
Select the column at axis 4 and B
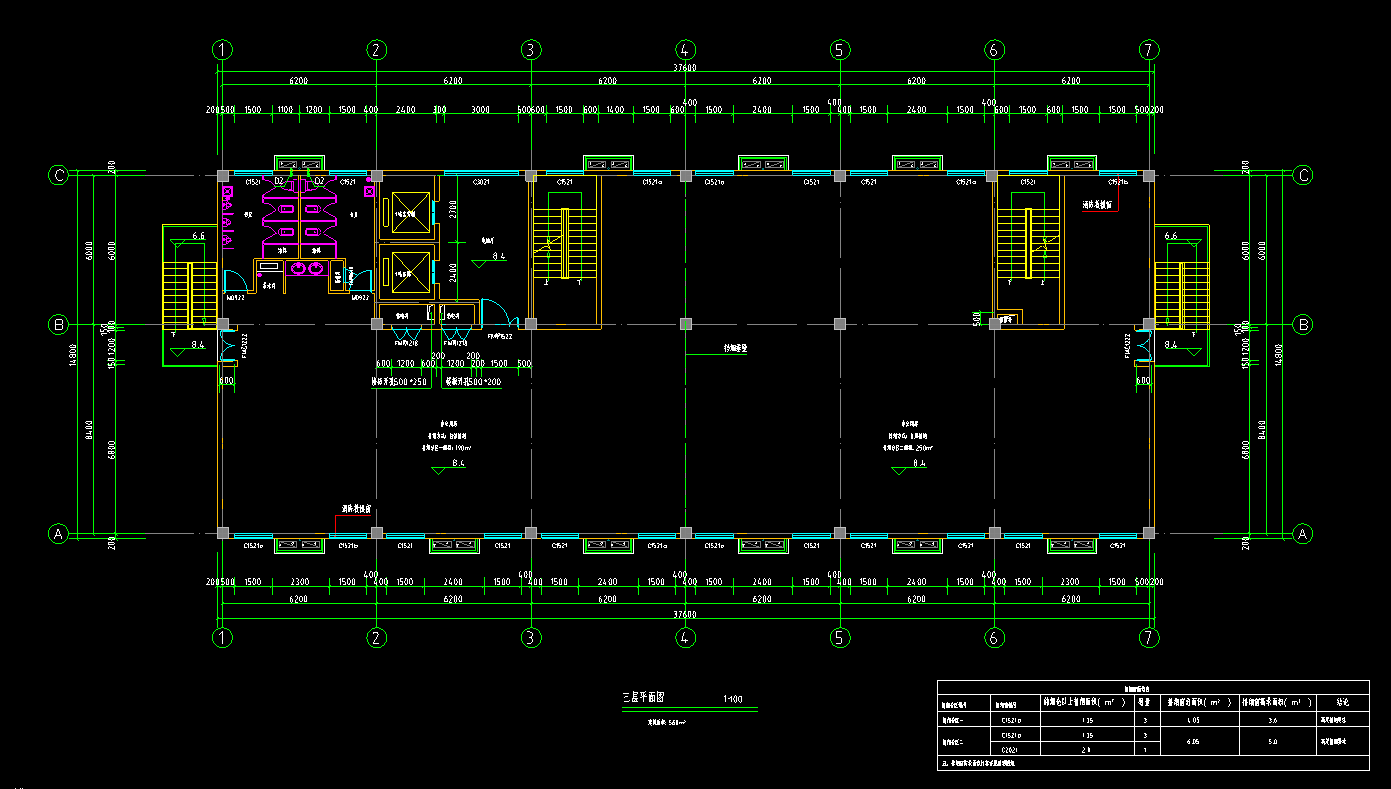685,324
